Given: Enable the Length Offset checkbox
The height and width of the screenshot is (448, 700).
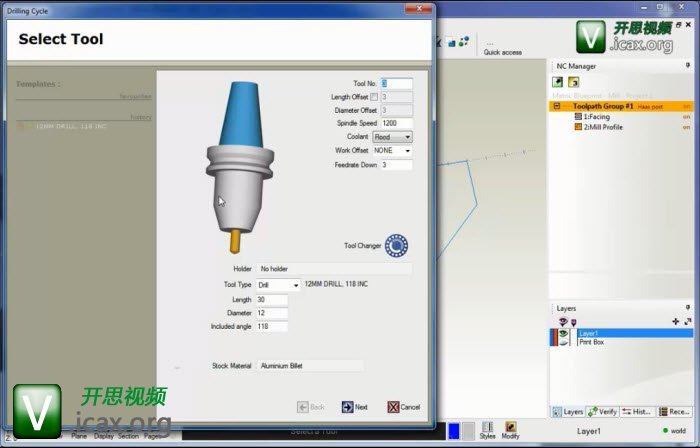Looking at the screenshot, I should click(374, 96).
